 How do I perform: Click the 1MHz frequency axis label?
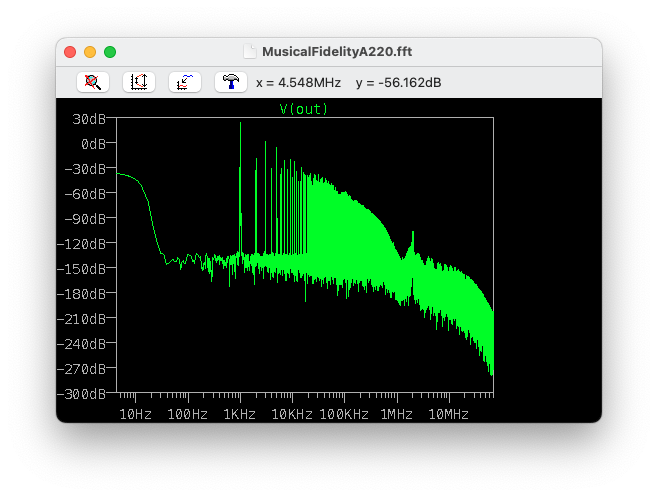click(397, 415)
